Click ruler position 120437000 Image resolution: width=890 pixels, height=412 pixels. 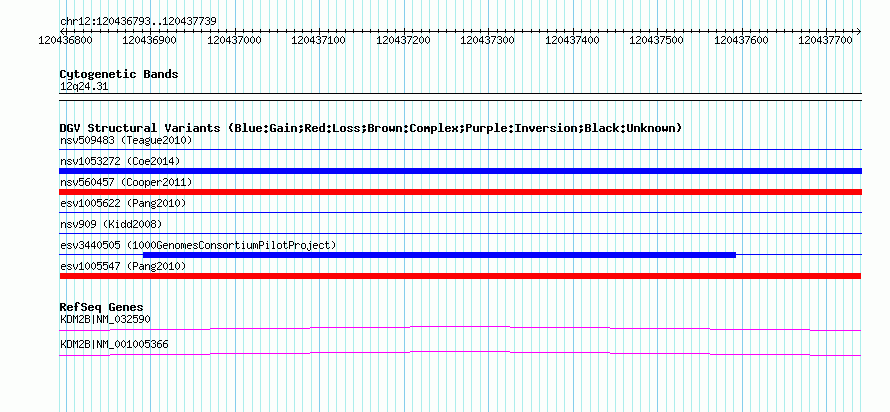234,40
